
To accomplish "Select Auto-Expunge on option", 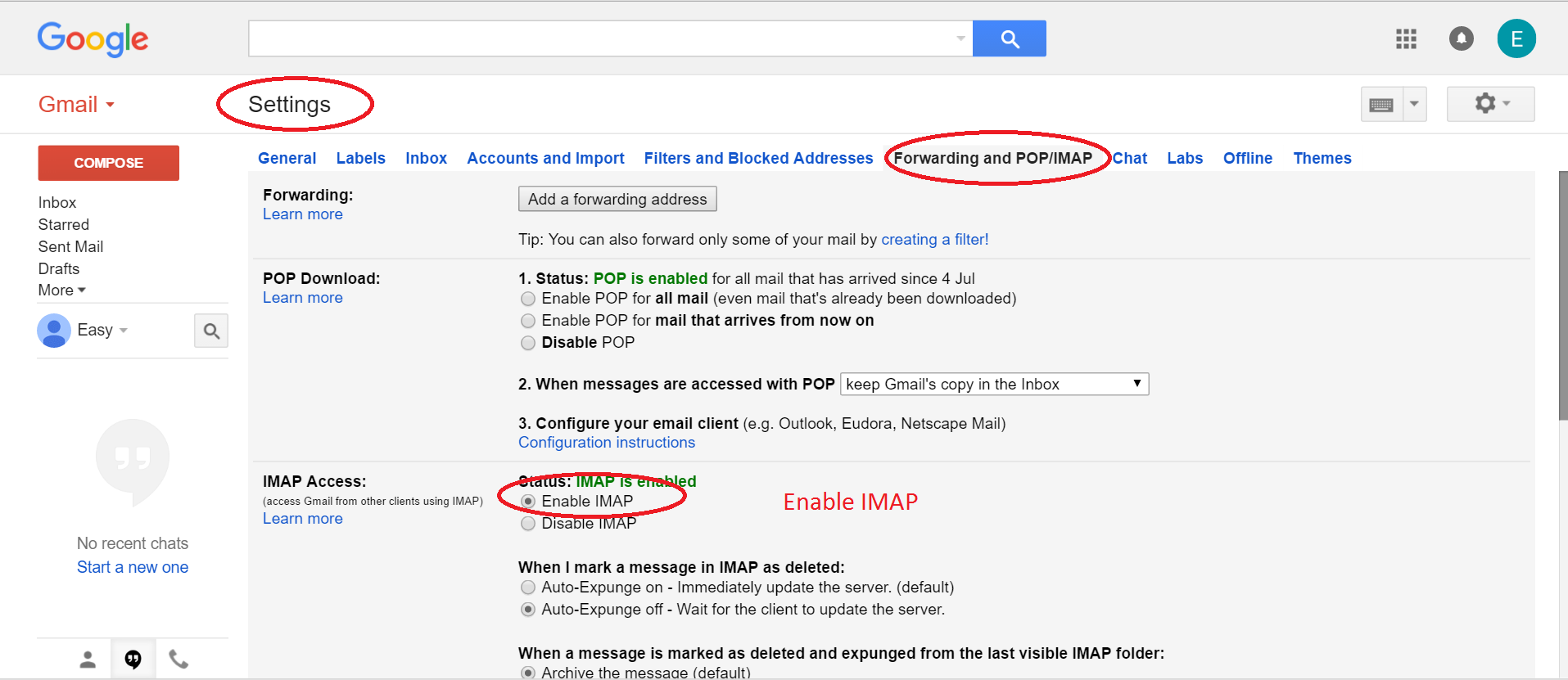I will tap(528, 588).
